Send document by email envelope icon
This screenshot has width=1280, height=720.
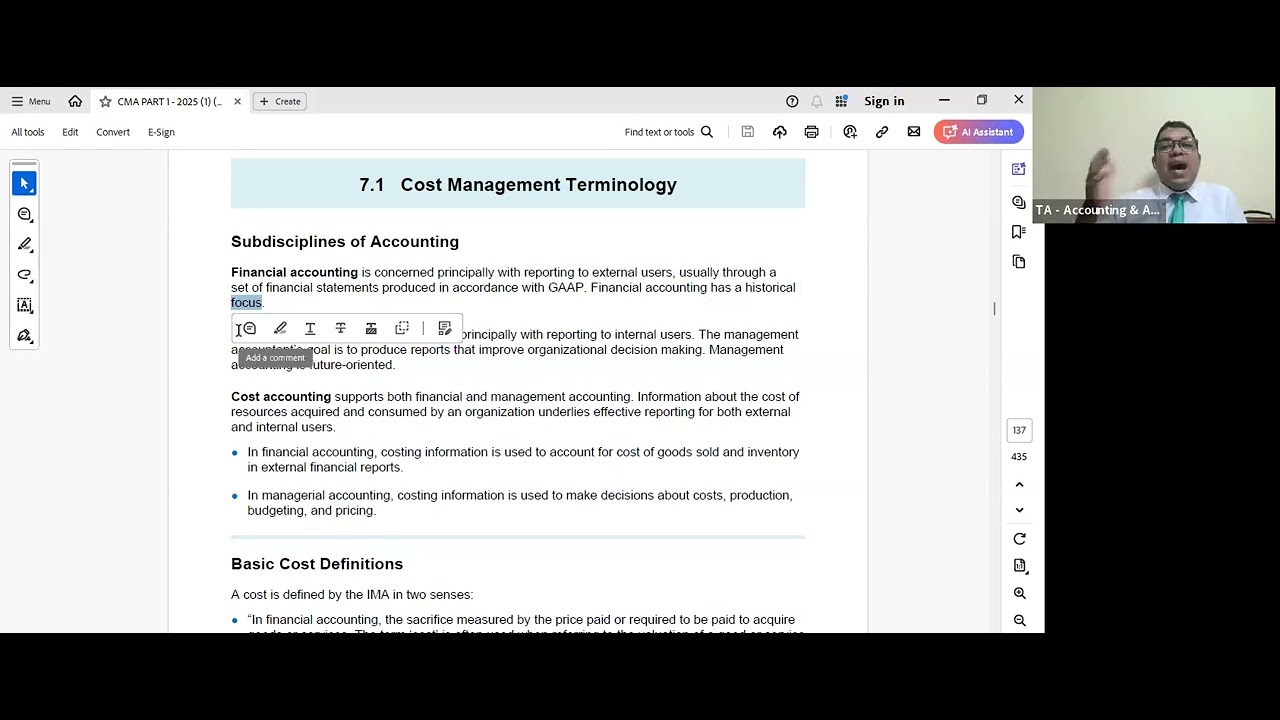coord(914,132)
